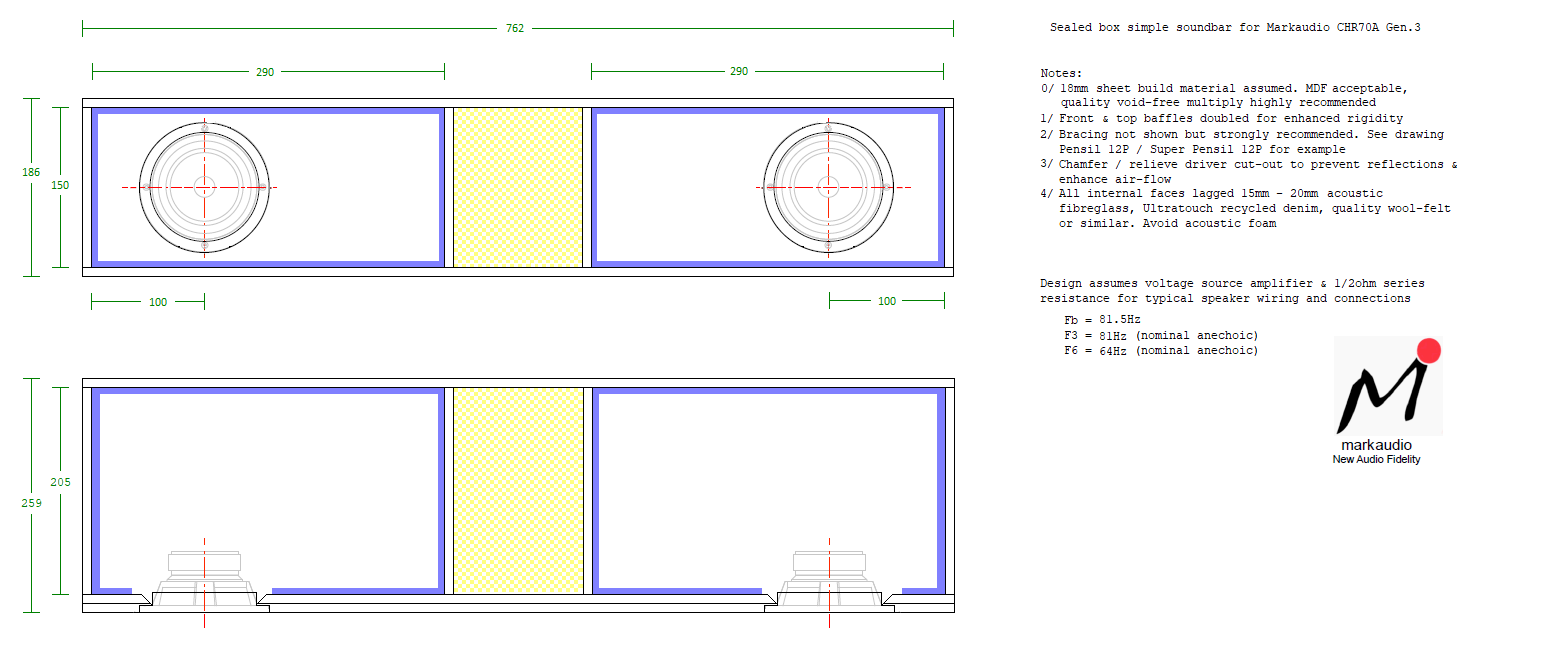This screenshot has width=1554, height=671.
Task: Select the 150 internal height dimension
Action: [61, 185]
